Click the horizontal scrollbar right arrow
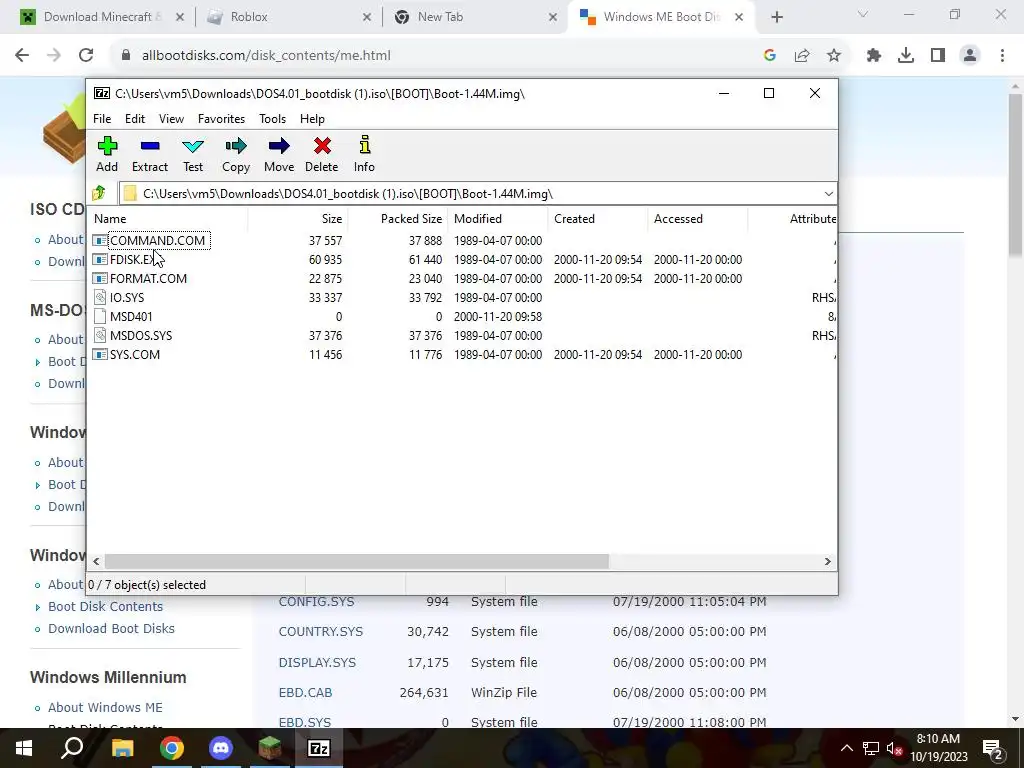This screenshot has height=768, width=1024. [x=827, y=561]
